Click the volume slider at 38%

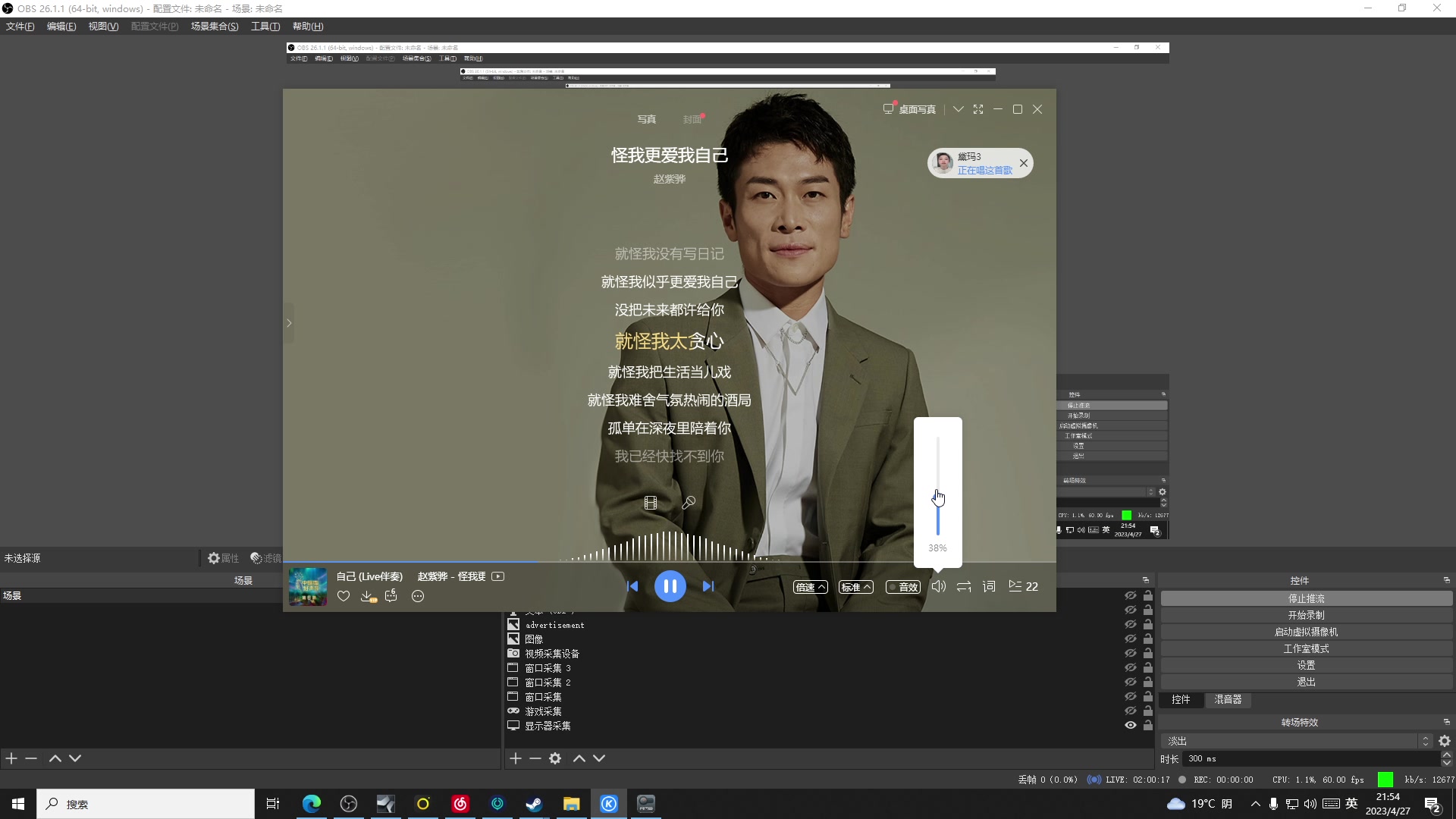coord(938,485)
